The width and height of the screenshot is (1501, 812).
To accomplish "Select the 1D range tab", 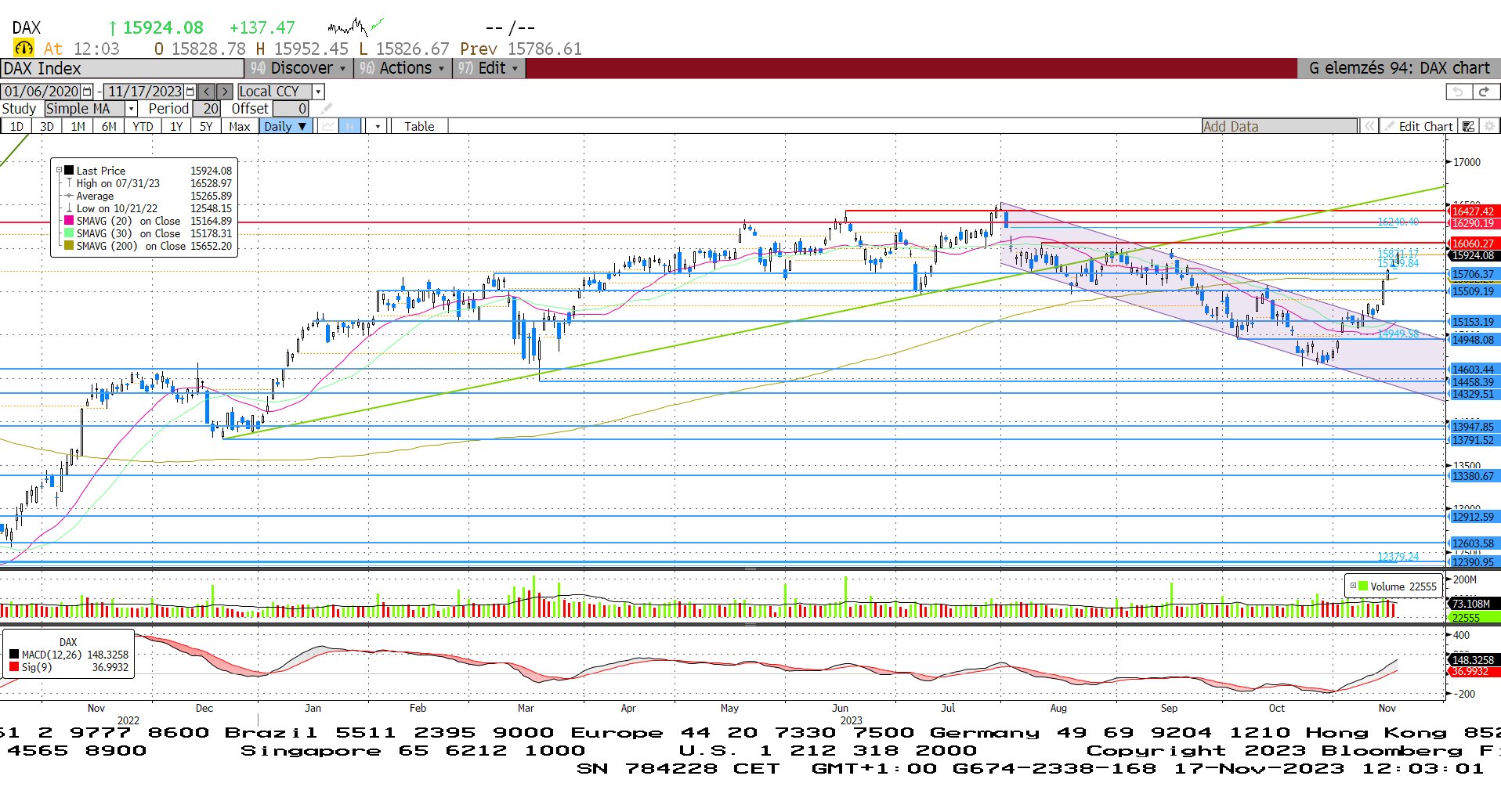I will [x=16, y=126].
